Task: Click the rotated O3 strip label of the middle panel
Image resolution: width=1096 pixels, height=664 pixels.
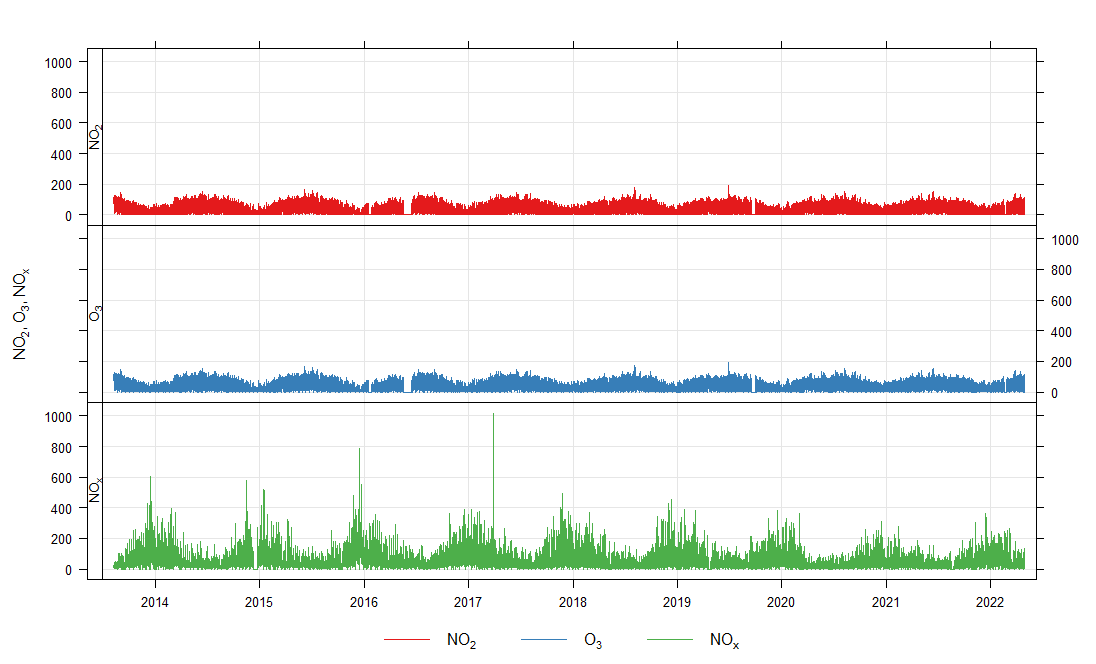Action: tap(95, 312)
